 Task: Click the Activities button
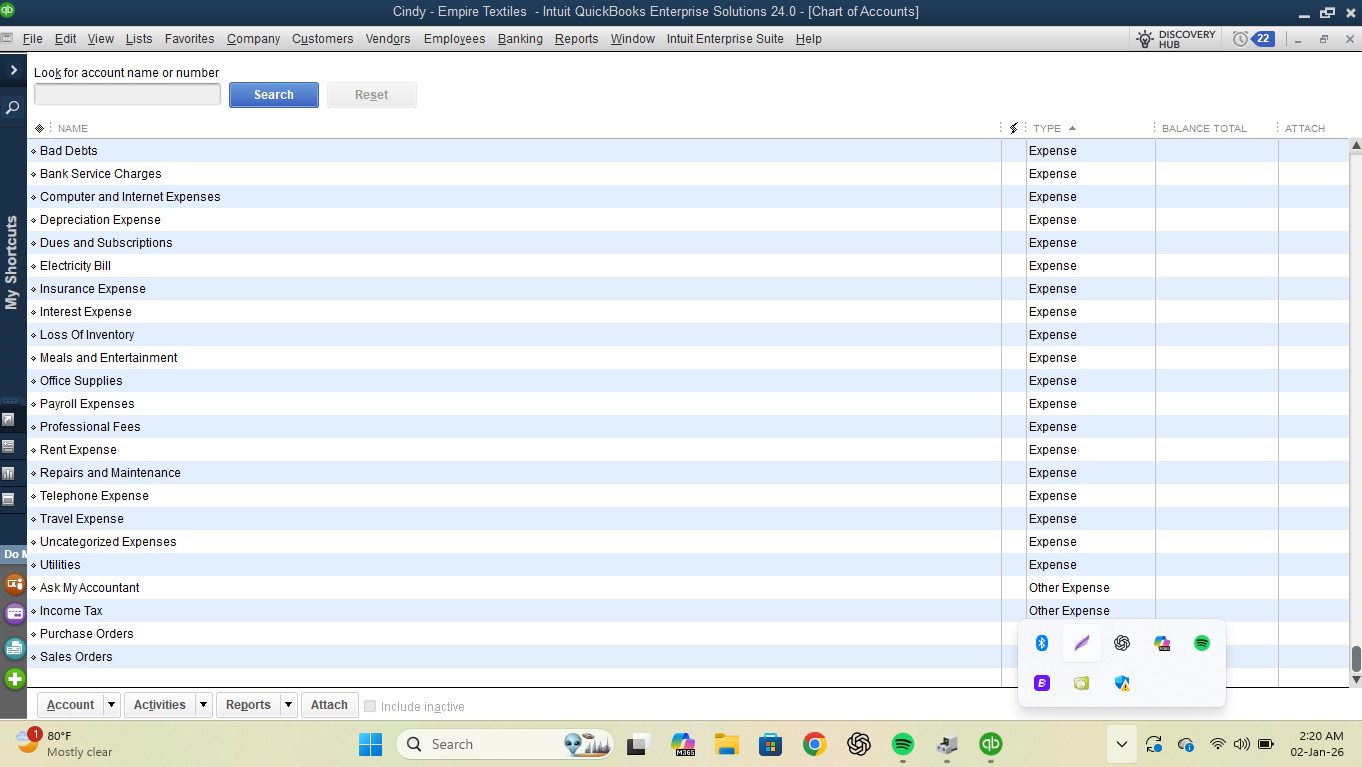point(160,705)
